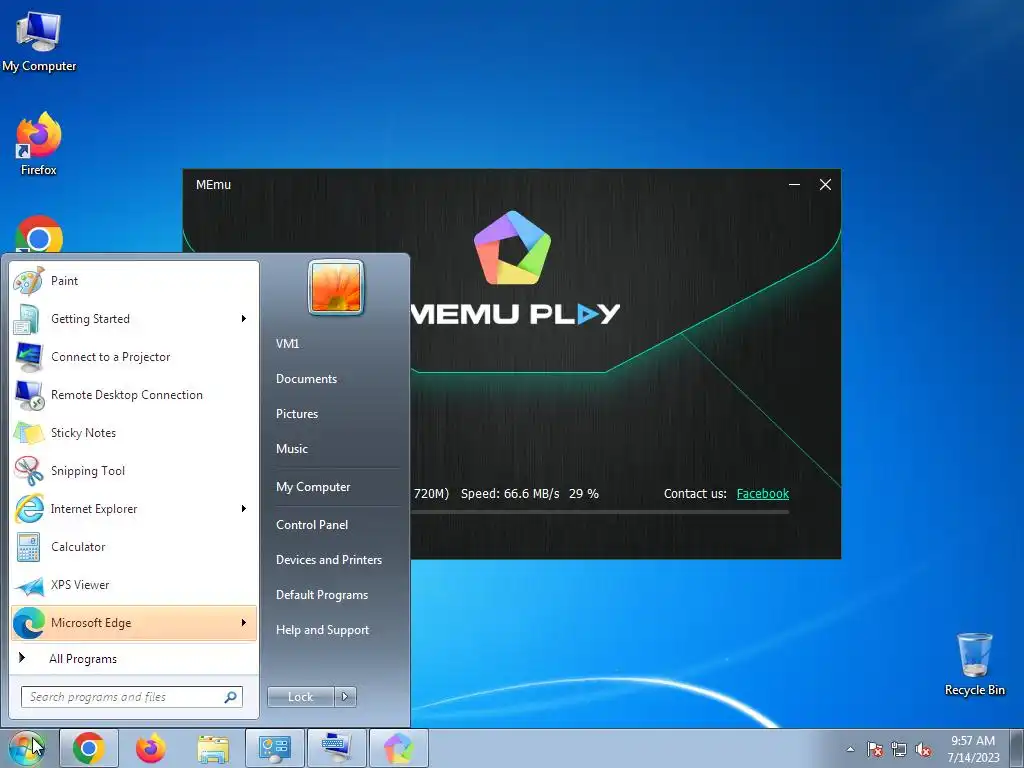Open the Recycle Bin
The width and height of the screenshot is (1024, 768).
click(974, 664)
